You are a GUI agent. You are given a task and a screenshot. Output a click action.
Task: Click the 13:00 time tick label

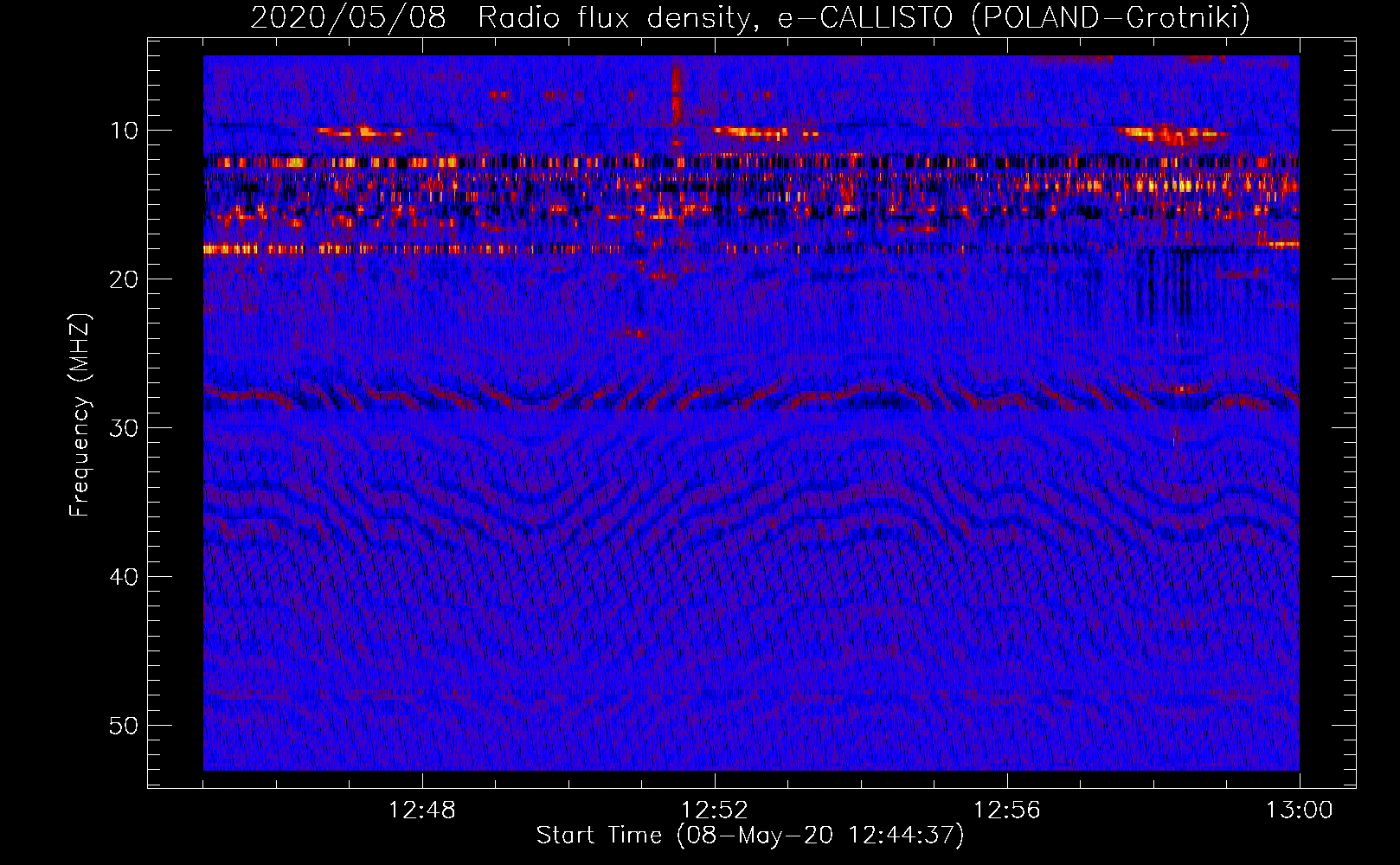[1300, 811]
